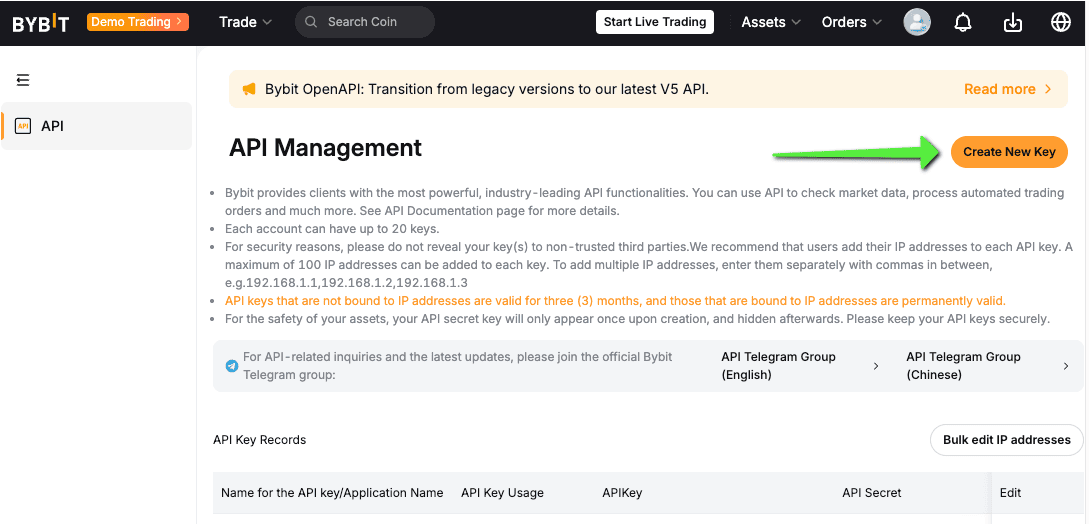Screen dimensions: 1089x524
Task: Open the language globe icon
Action: 1061,22
